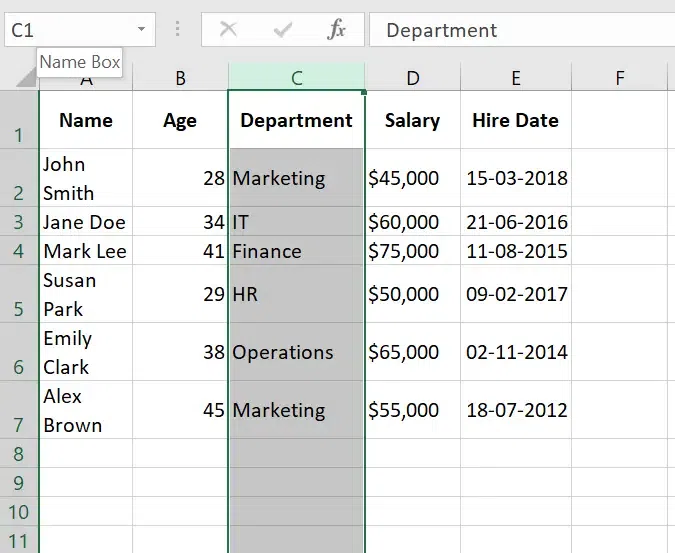This screenshot has height=553, width=675.
Task: Click the $55,000 salary cell
Action: coord(413,410)
